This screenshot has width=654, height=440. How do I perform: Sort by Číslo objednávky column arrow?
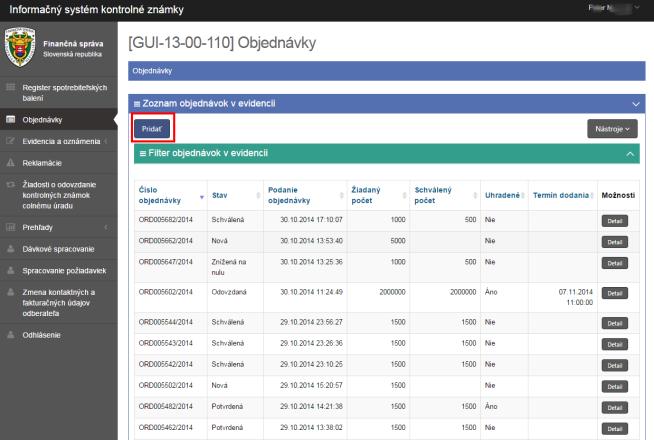202,197
